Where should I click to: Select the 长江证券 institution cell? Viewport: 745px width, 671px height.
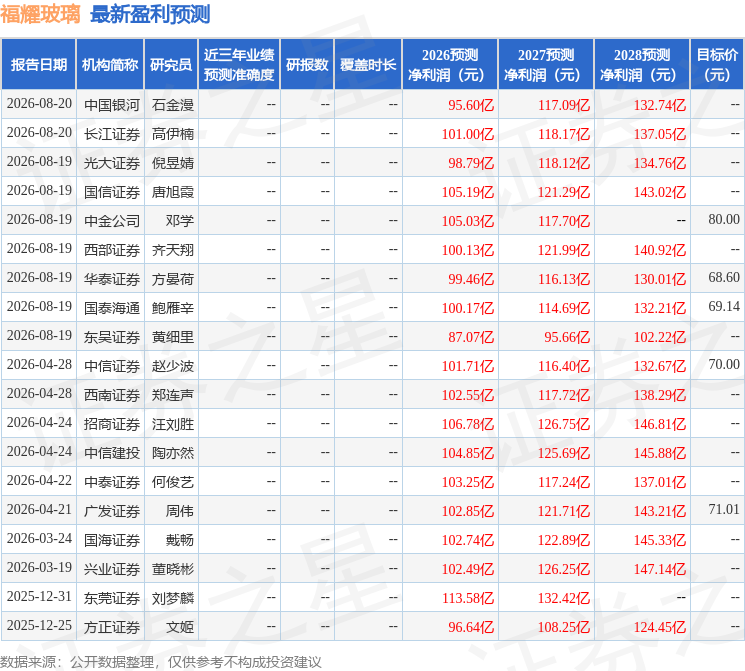click(112, 134)
